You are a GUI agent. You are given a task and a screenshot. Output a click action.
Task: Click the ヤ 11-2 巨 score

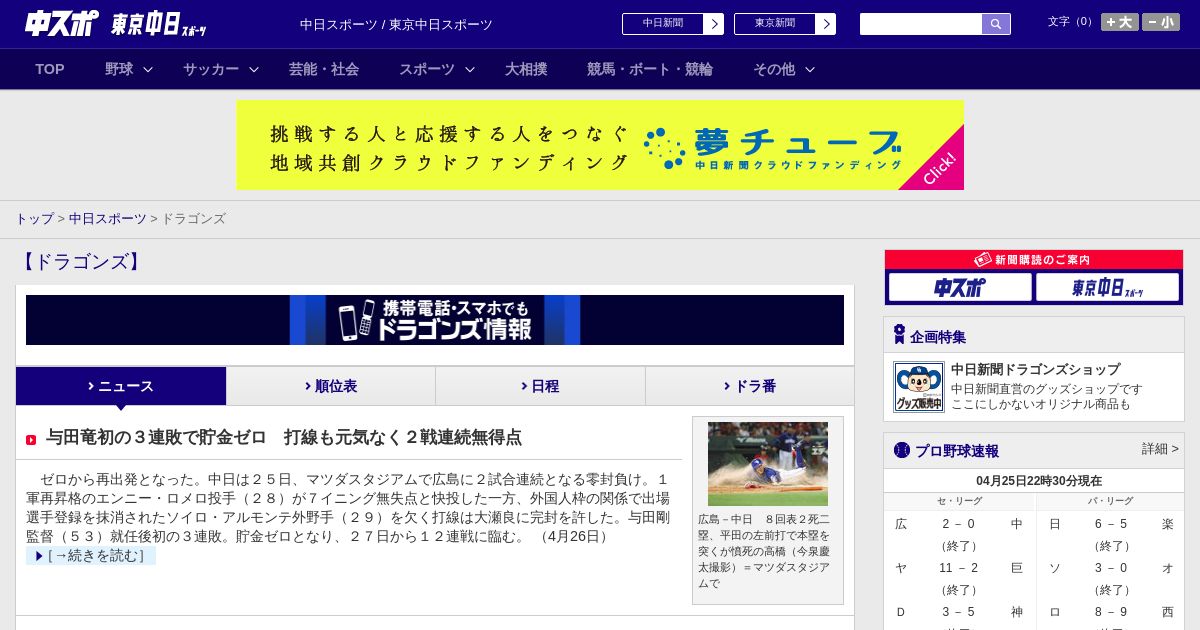coord(959,568)
